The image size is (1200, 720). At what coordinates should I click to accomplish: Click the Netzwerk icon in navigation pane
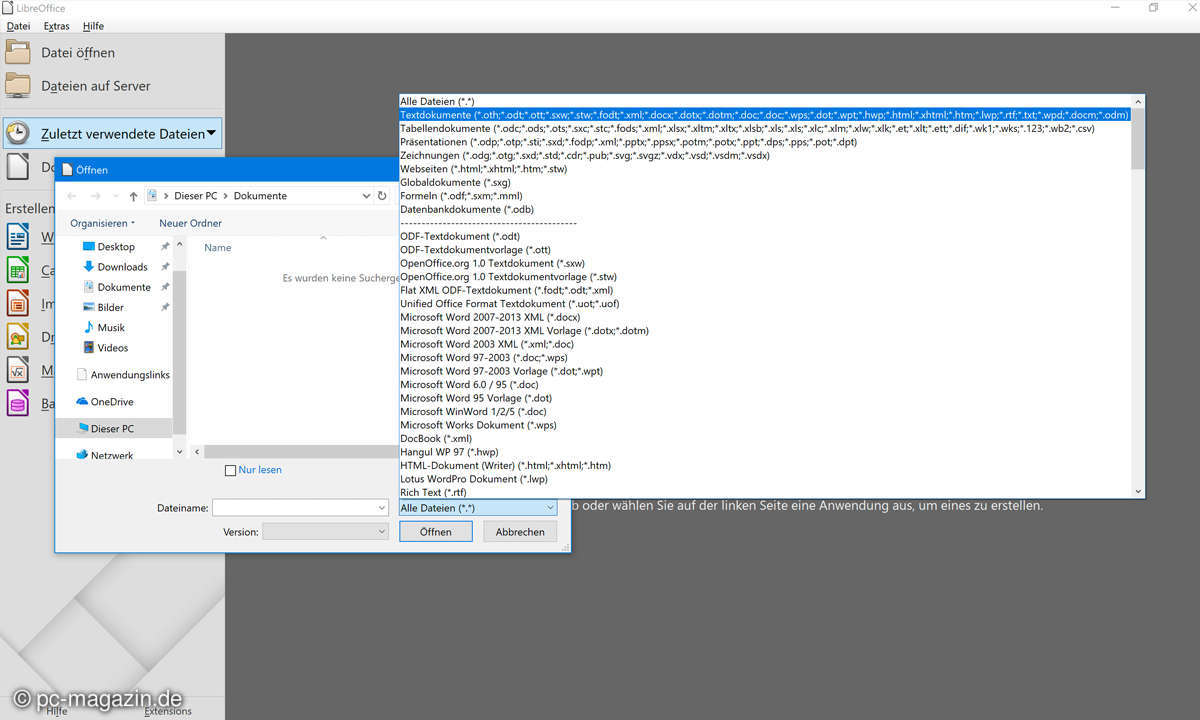click(x=82, y=455)
